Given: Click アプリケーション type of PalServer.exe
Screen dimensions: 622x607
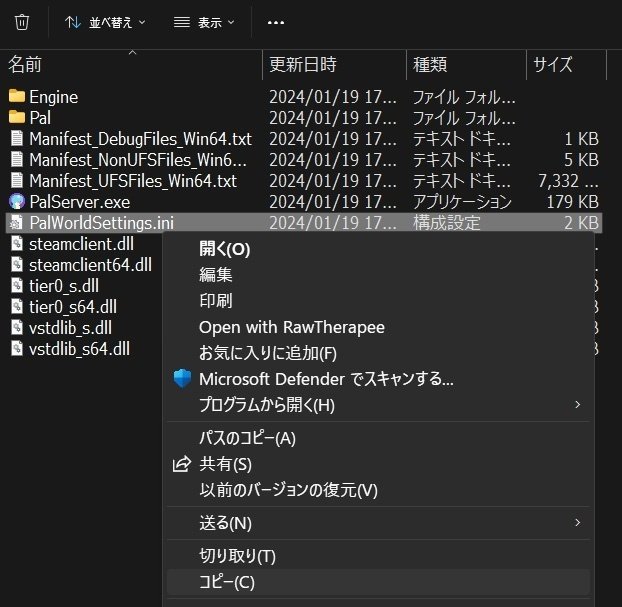Looking at the screenshot, I should 462,202.
